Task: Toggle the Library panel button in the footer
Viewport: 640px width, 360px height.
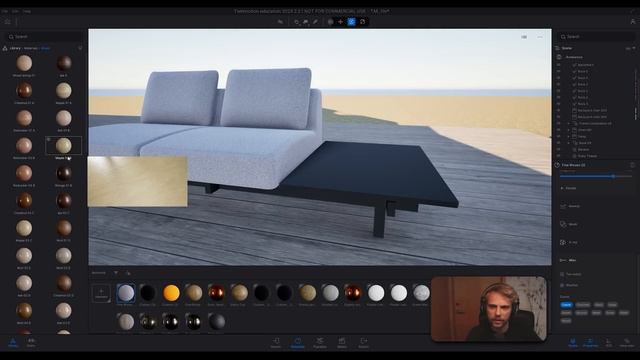Action: tap(13, 342)
